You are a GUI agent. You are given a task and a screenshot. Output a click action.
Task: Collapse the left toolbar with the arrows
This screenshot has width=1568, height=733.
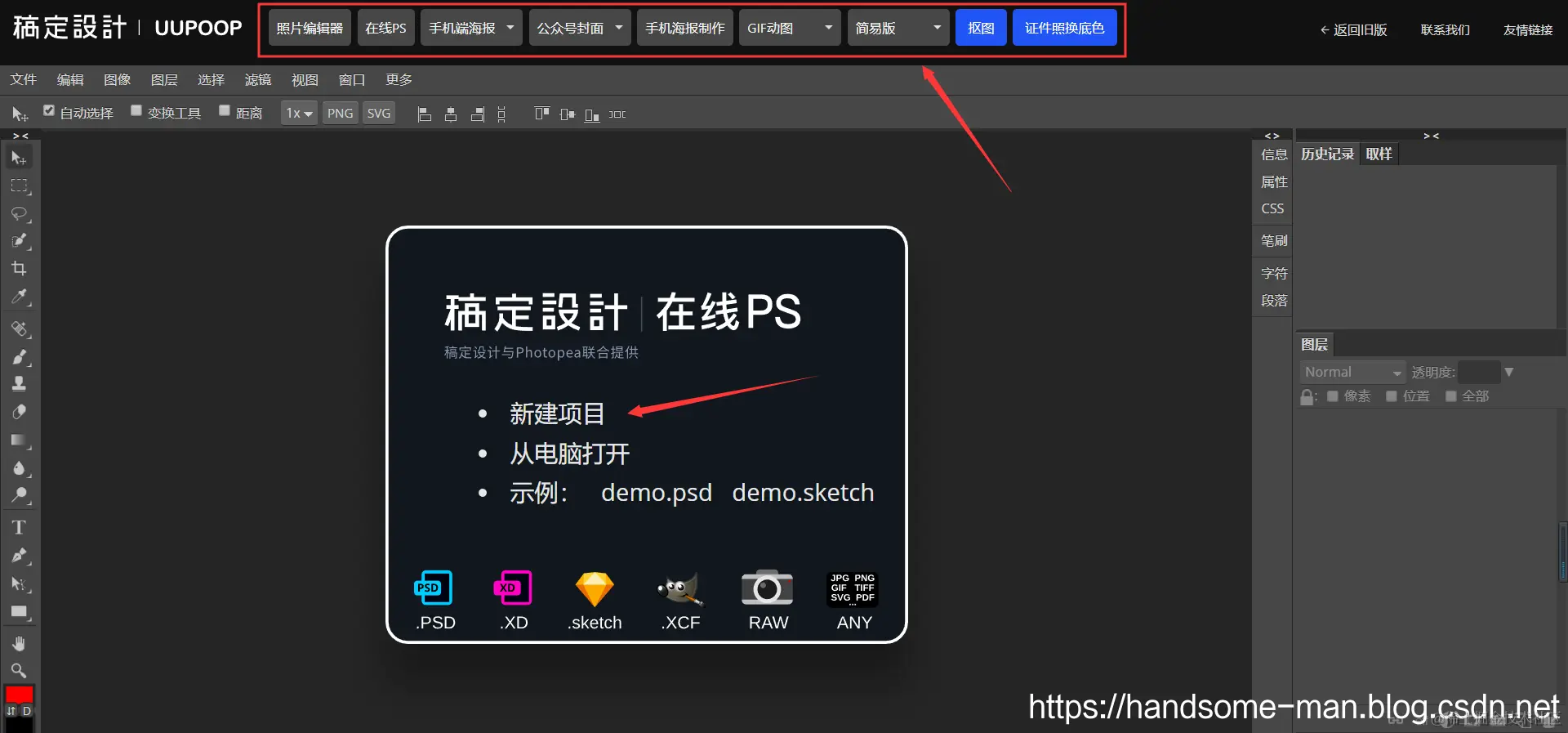20,136
